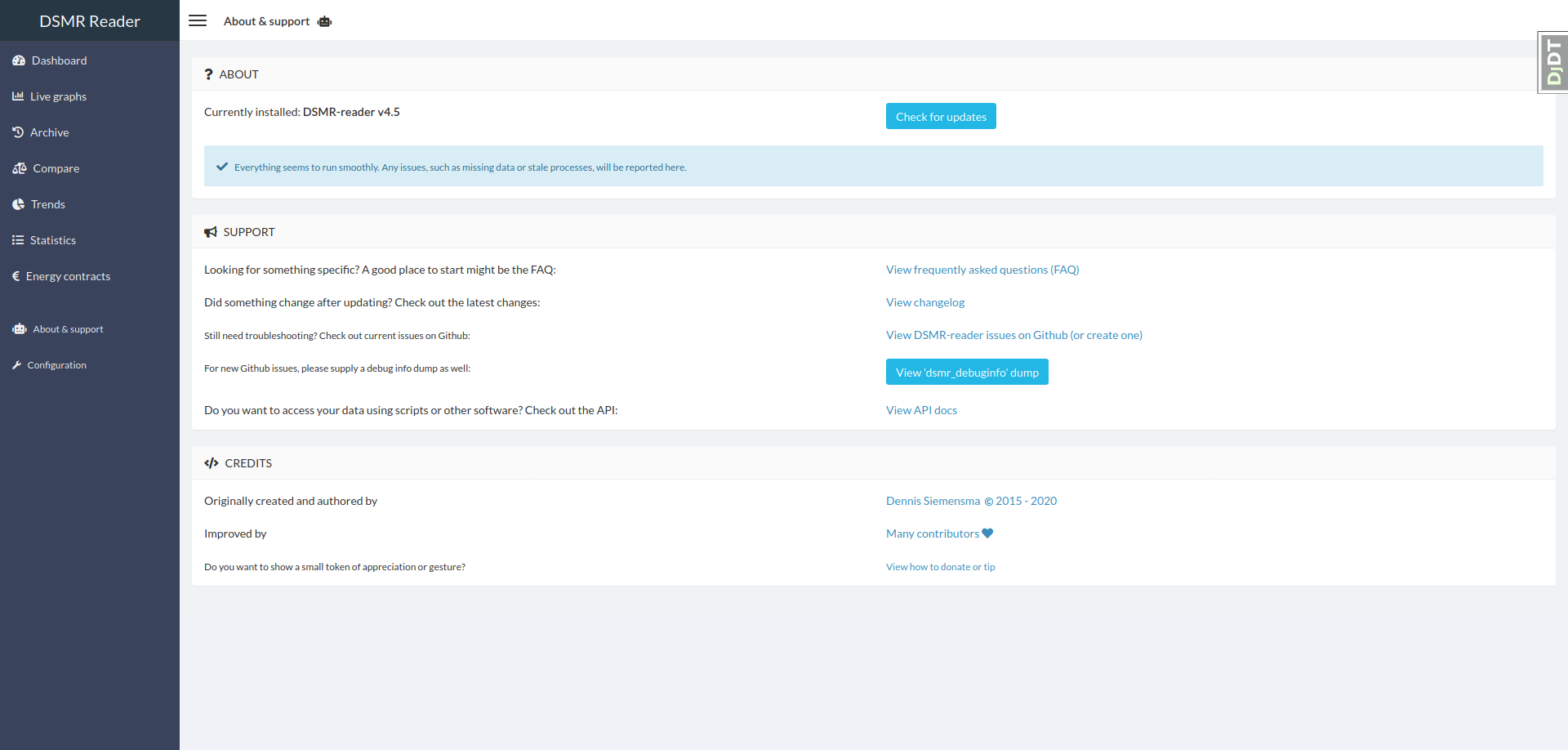1568x750 pixels.
Task: Click the Compare balance-scale icon
Action: (20, 168)
